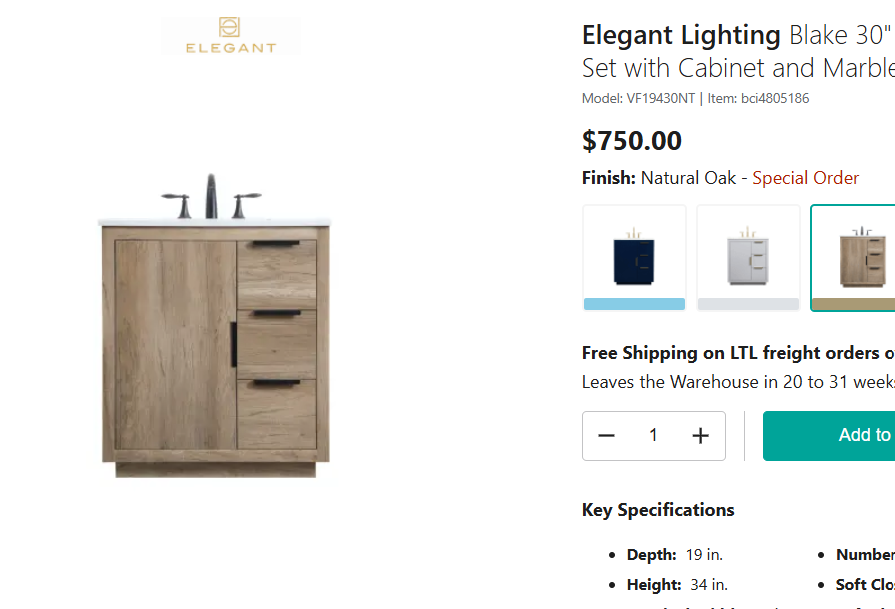
Task: Select the plus icon to increase quantity
Action: pyautogui.click(x=700, y=435)
